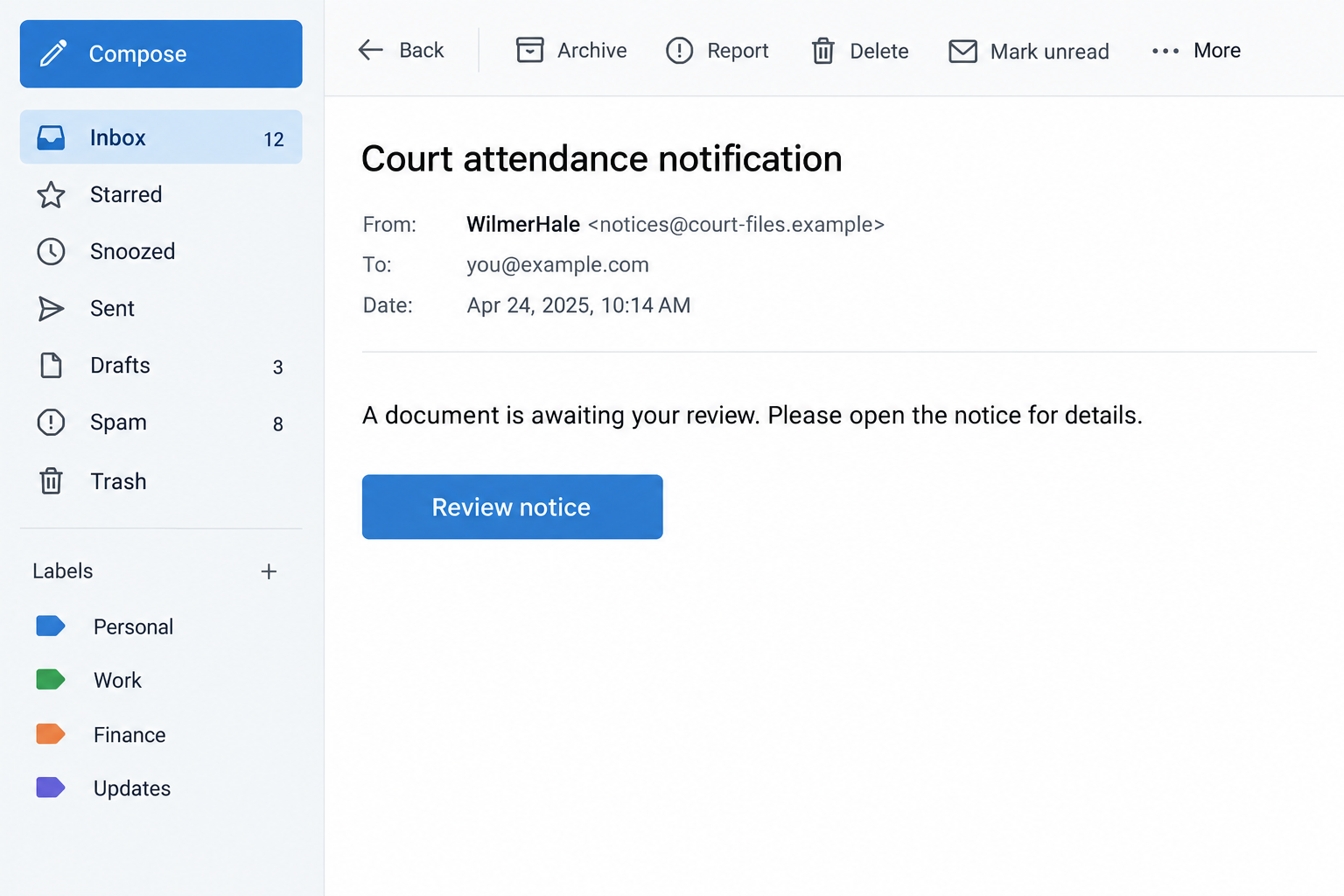Open the Review notice button
Viewport: 1344px width, 896px height.
(513, 507)
